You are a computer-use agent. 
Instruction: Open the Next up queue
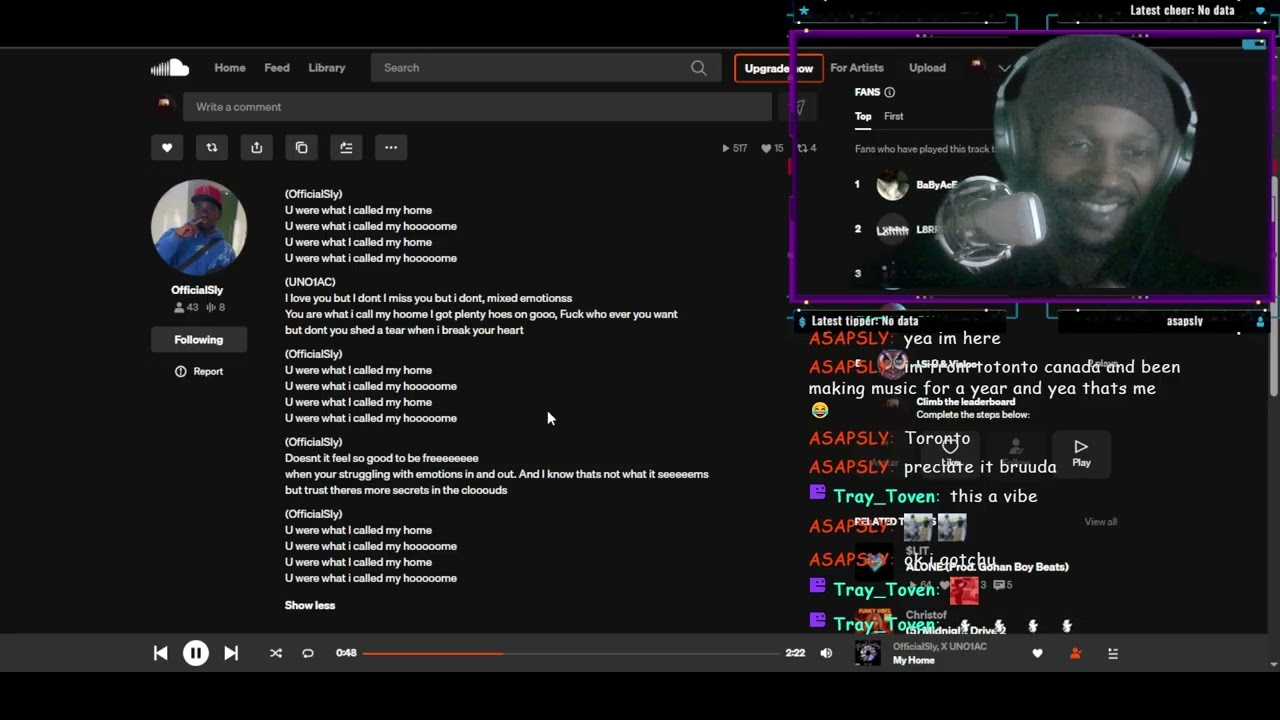point(1113,653)
